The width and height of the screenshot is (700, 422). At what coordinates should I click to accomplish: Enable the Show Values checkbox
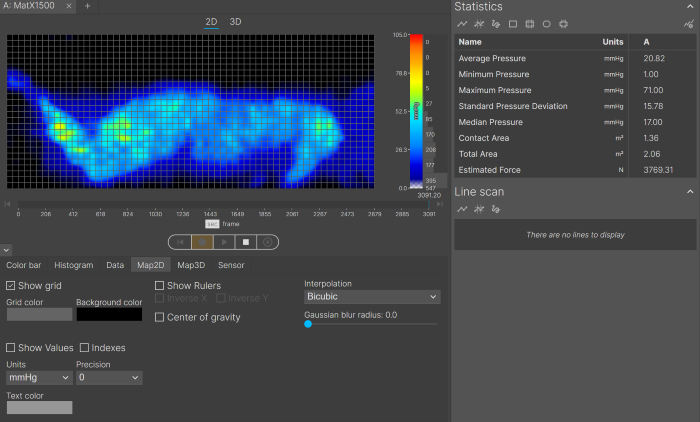(x=11, y=347)
